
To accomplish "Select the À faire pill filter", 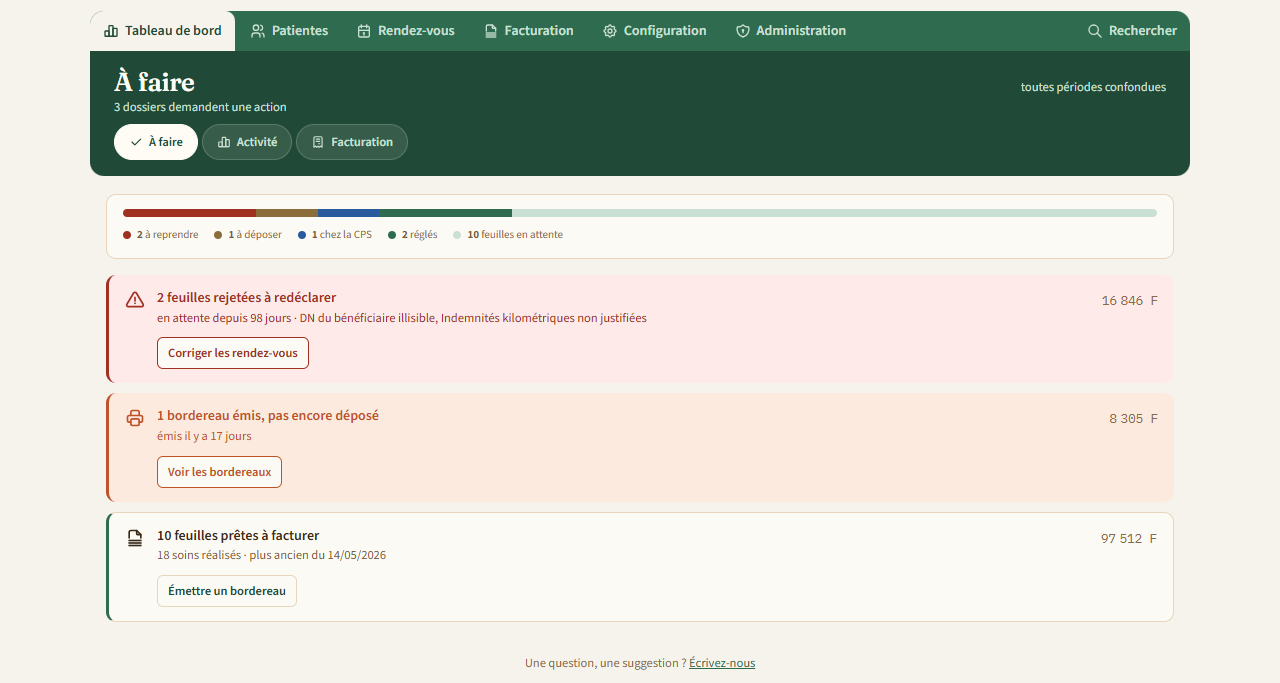I will (x=156, y=142).
